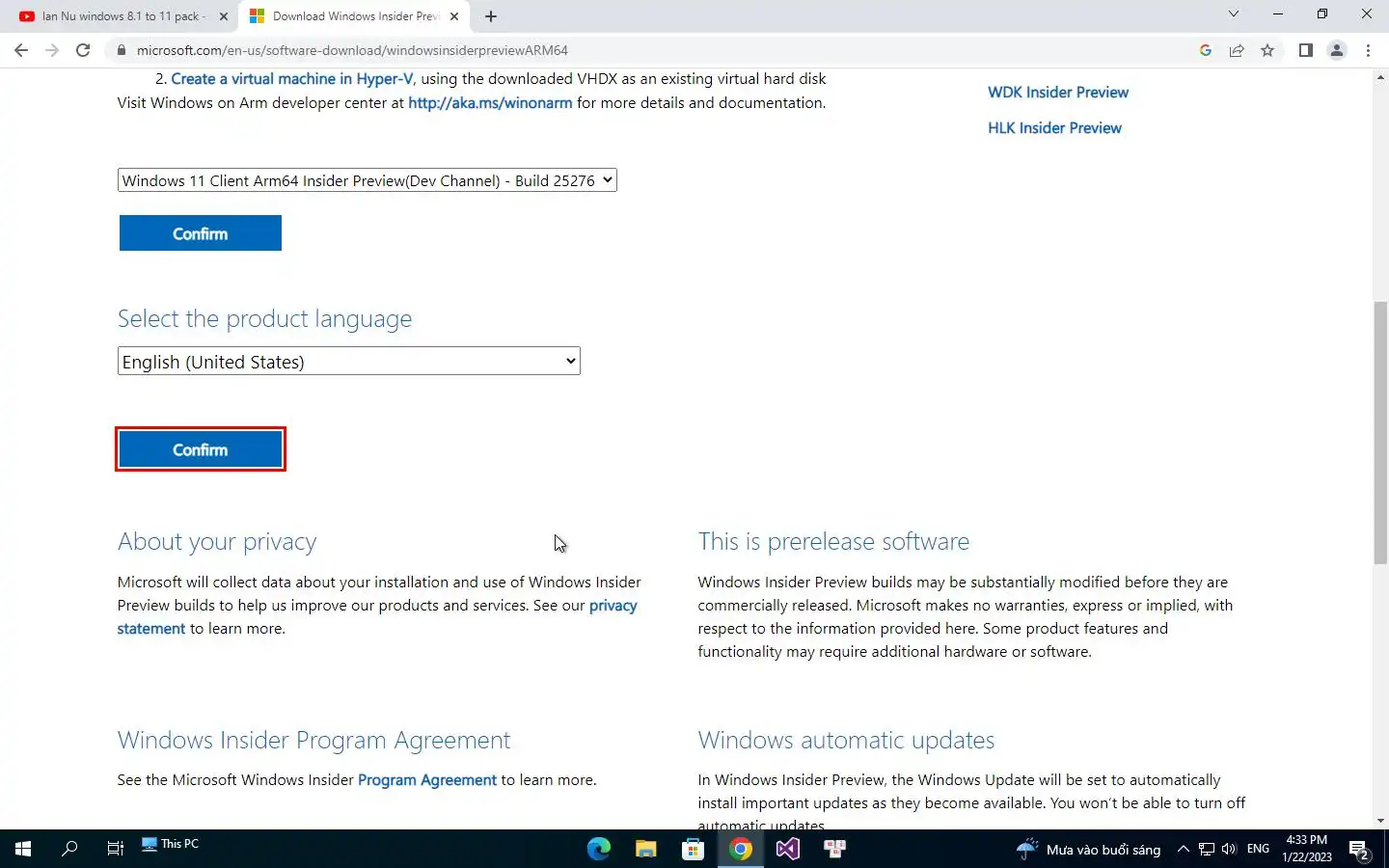This screenshot has height=868, width=1389.
Task: Click the Windows Insider Program Agreement heading
Action: [313, 741]
